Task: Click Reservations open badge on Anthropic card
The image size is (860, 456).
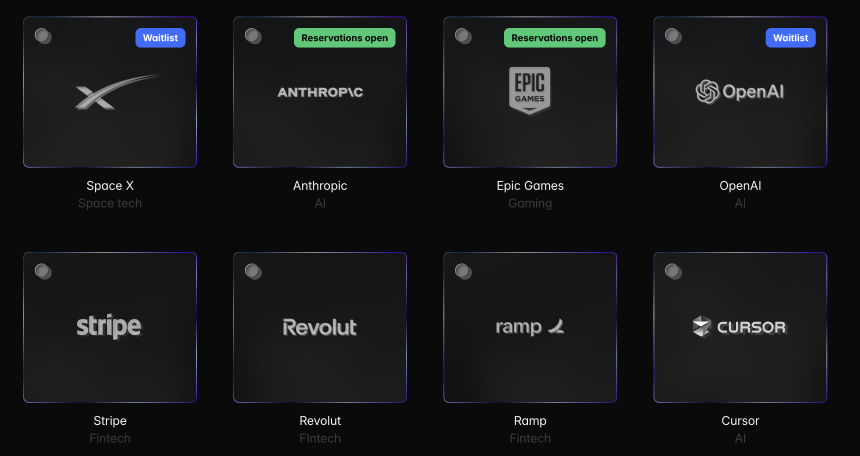Action: click(x=345, y=38)
